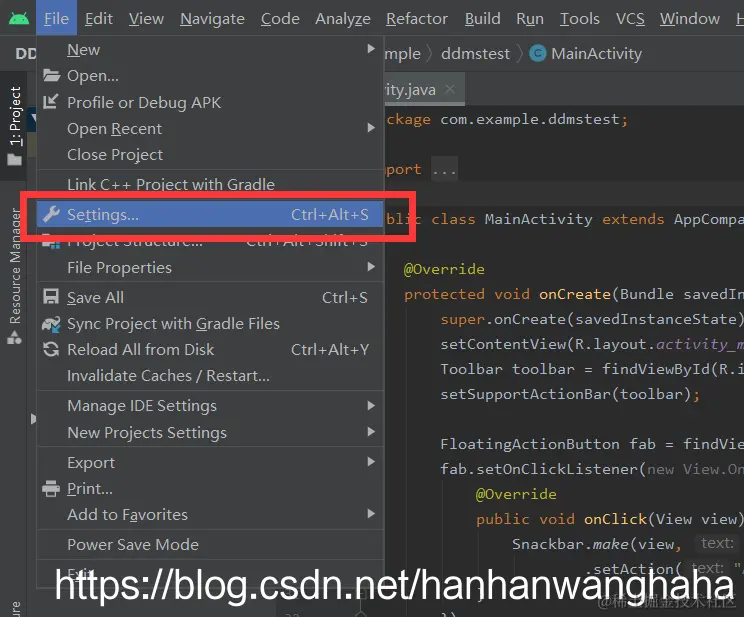Viewport: 744px width, 617px height.
Task: Click the MainActivity class name in editor
Action: tap(539, 219)
